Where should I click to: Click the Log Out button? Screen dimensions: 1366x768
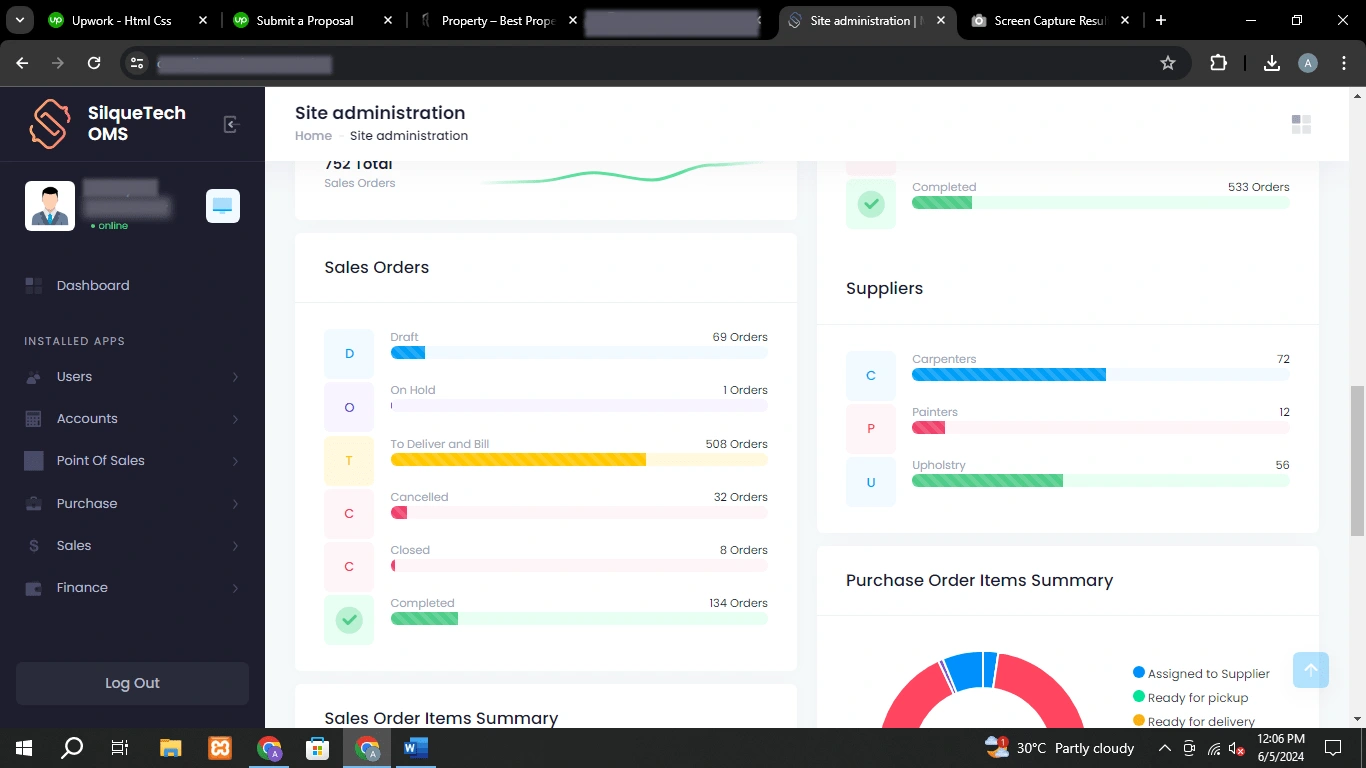point(132,683)
